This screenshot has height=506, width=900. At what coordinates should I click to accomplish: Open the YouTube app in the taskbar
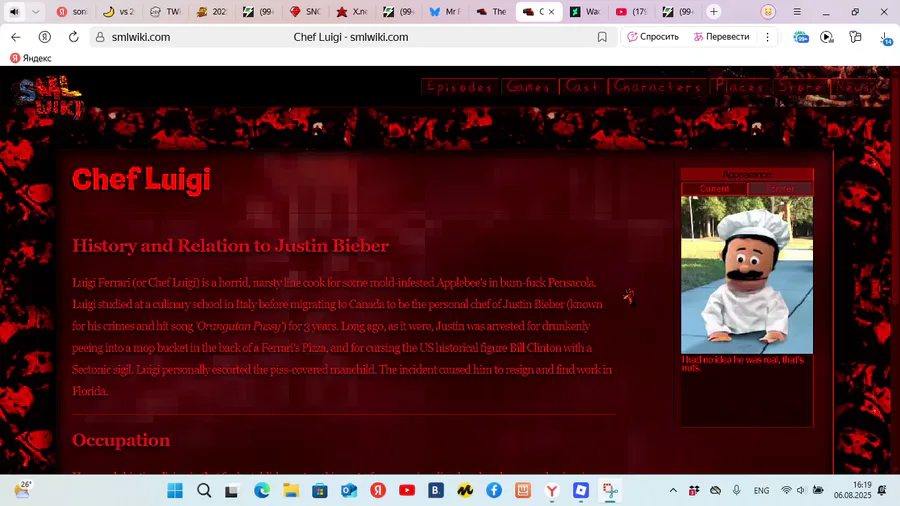click(407, 491)
